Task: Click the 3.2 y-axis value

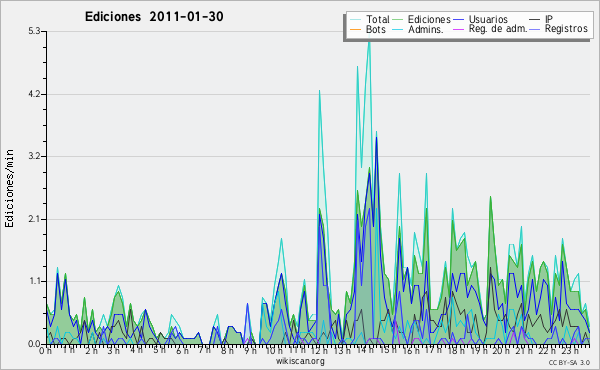Action: pos(34,156)
